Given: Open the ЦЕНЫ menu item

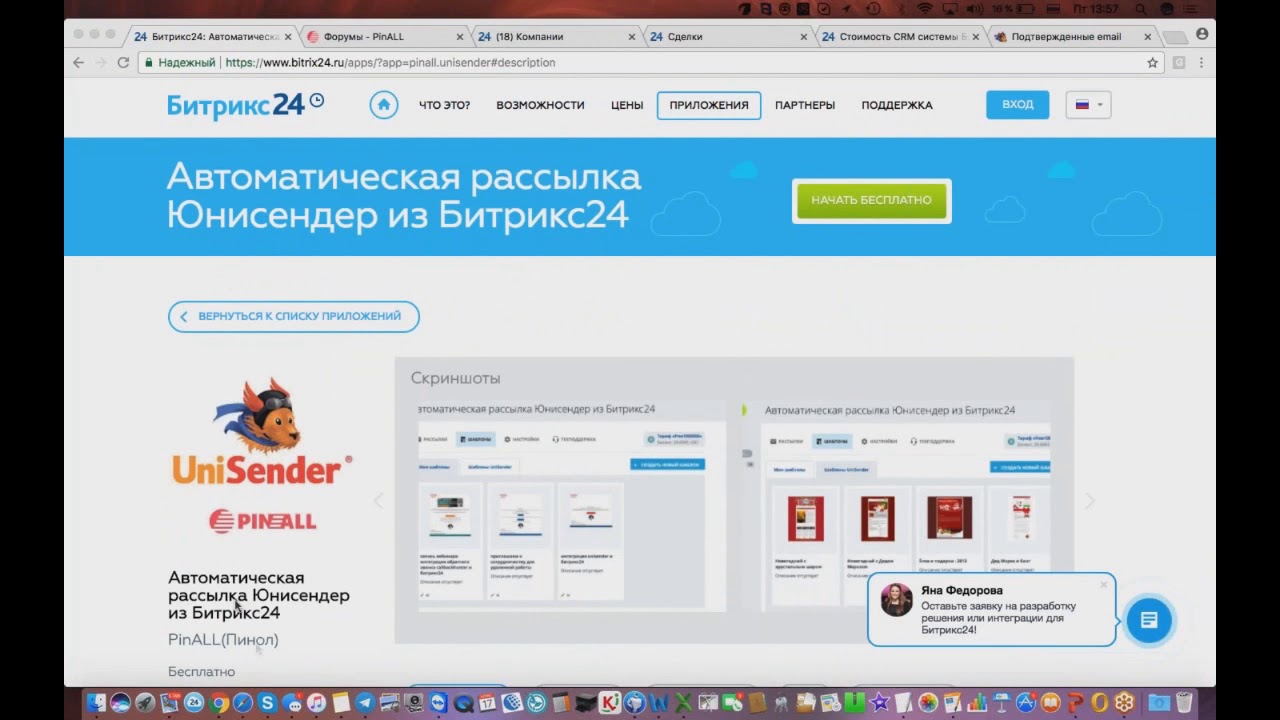Looking at the screenshot, I should pyautogui.click(x=627, y=105).
